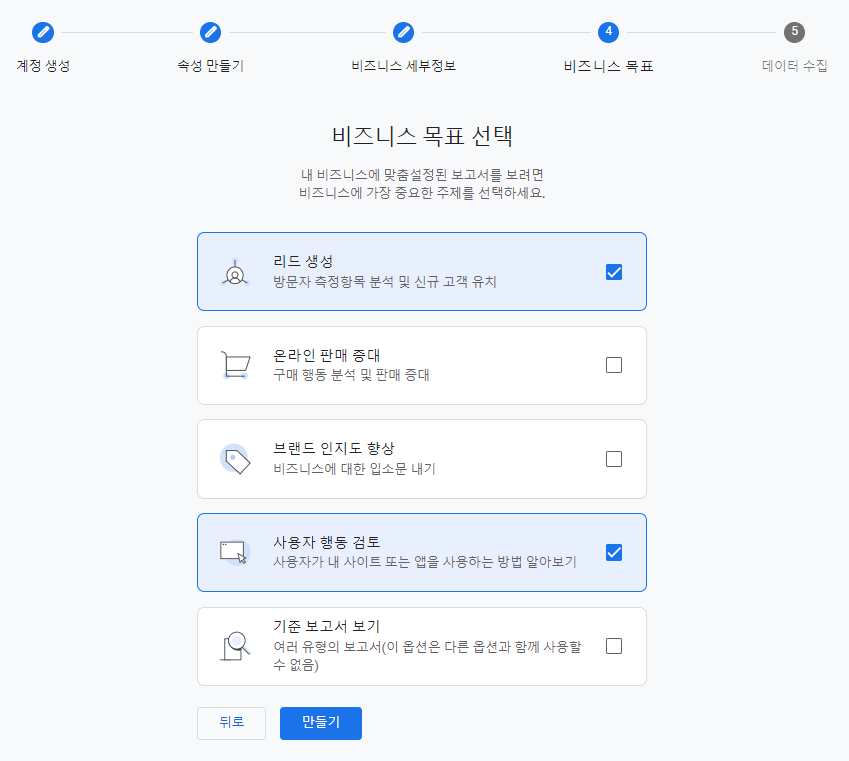This screenshot has height=761, width=849.
Task: Click the pencil icon for 계정 생성 step
Action: pos(43,32)
